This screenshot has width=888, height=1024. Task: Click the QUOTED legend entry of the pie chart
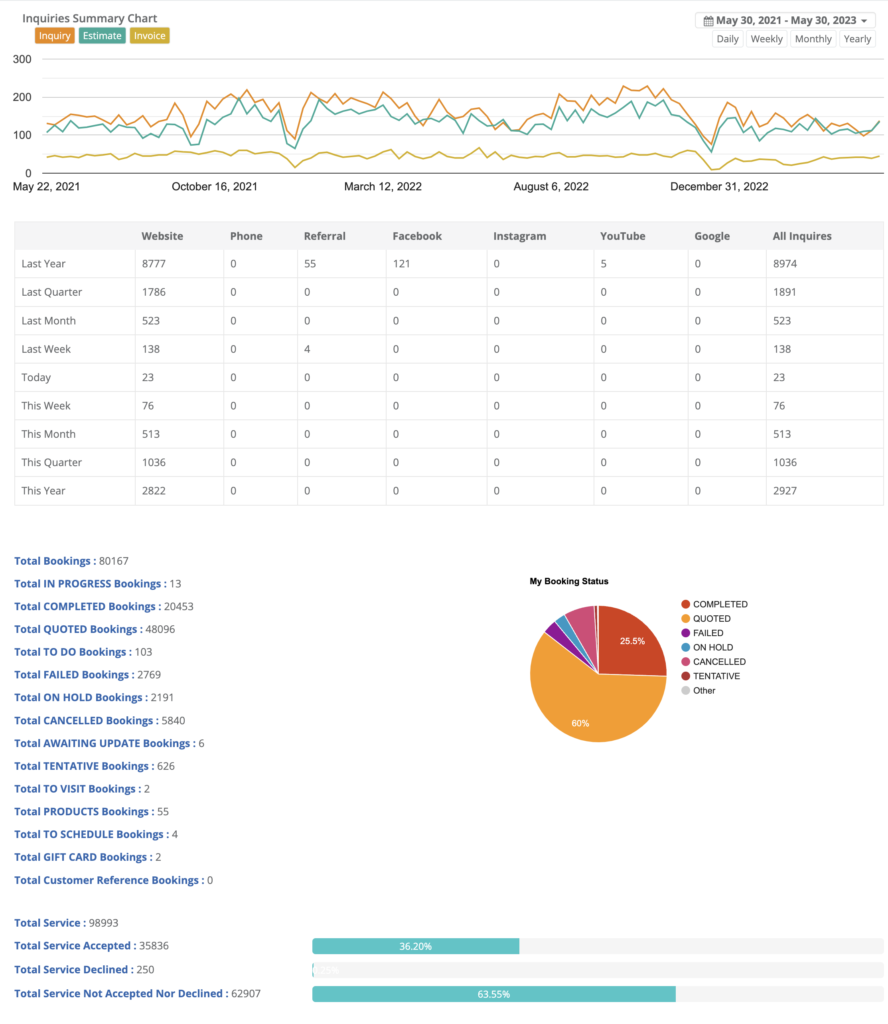706,619
